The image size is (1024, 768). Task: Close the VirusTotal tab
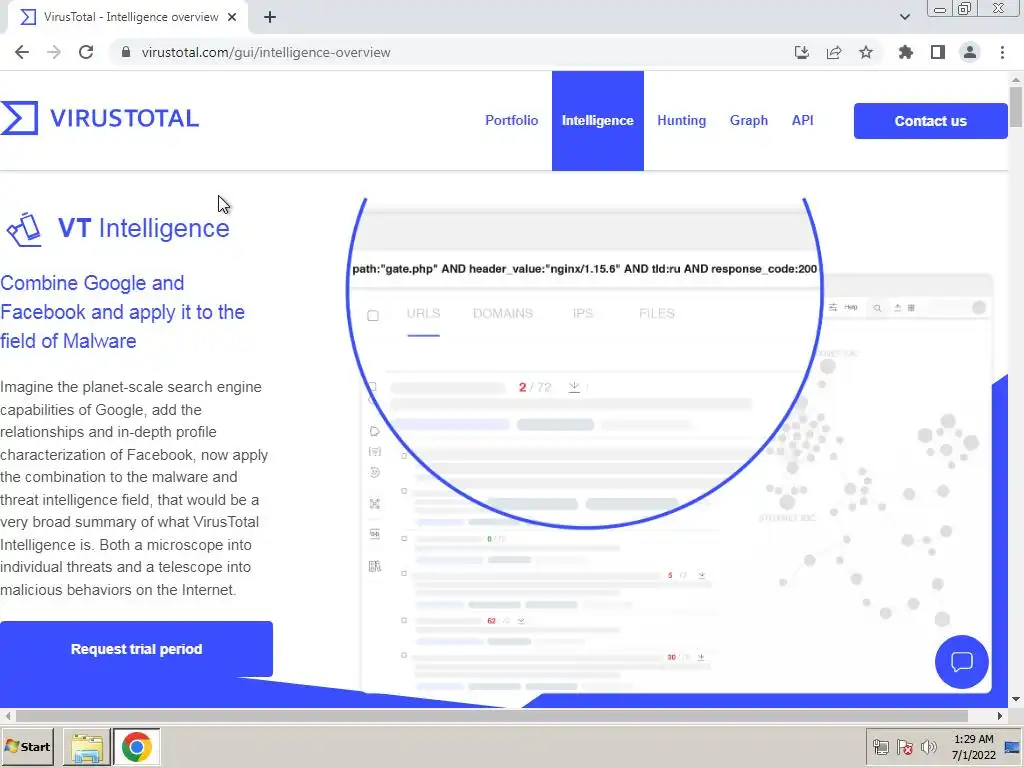[x=232, y=17]
